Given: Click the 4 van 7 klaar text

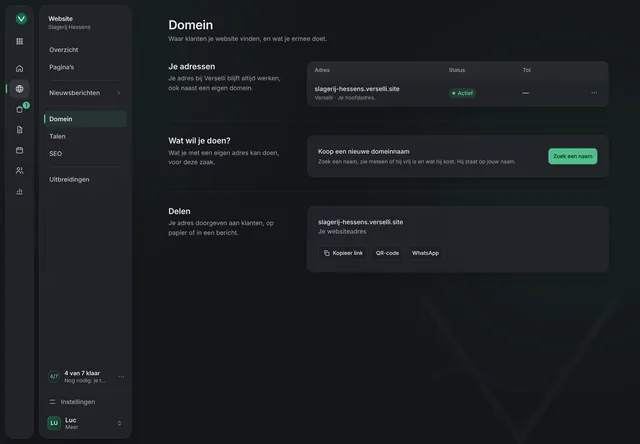Looking at the screenshot, I should pyautogui.click(x=82, y=373).
